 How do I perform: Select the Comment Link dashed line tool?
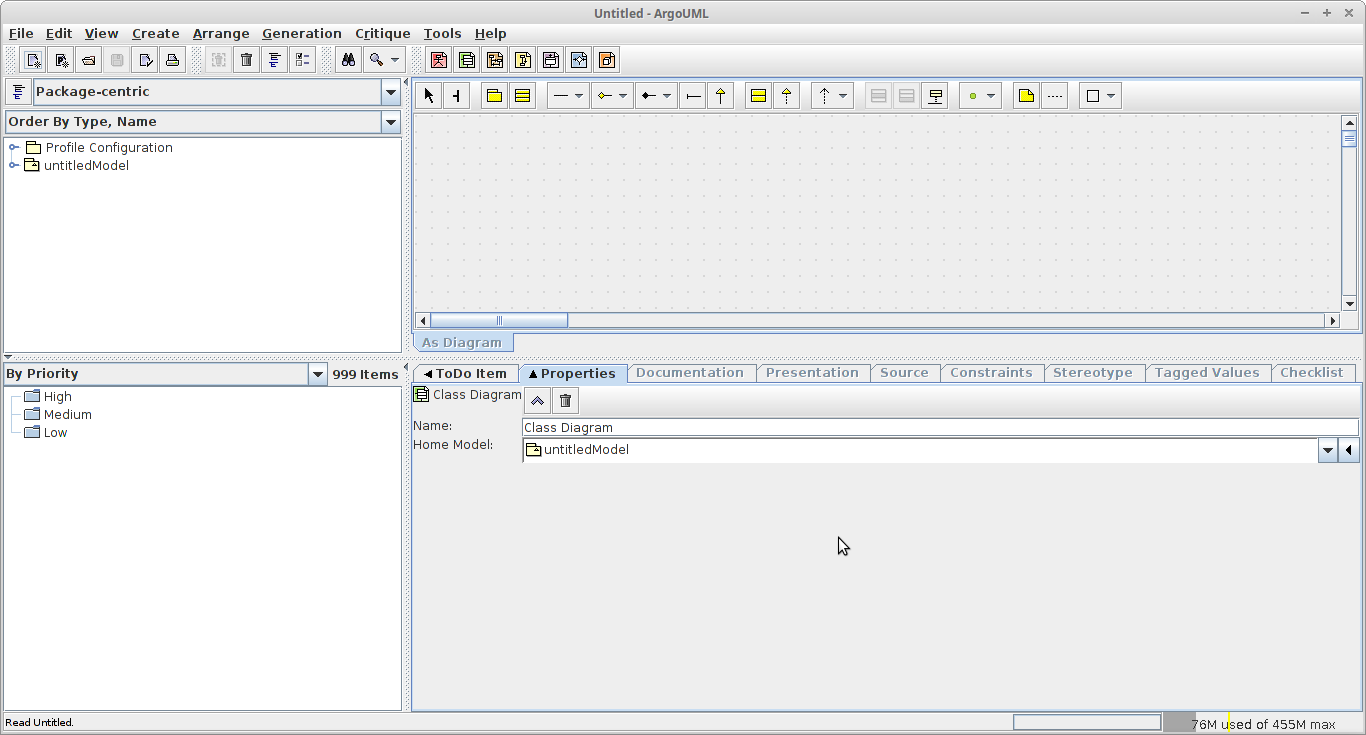point(1054,96)
